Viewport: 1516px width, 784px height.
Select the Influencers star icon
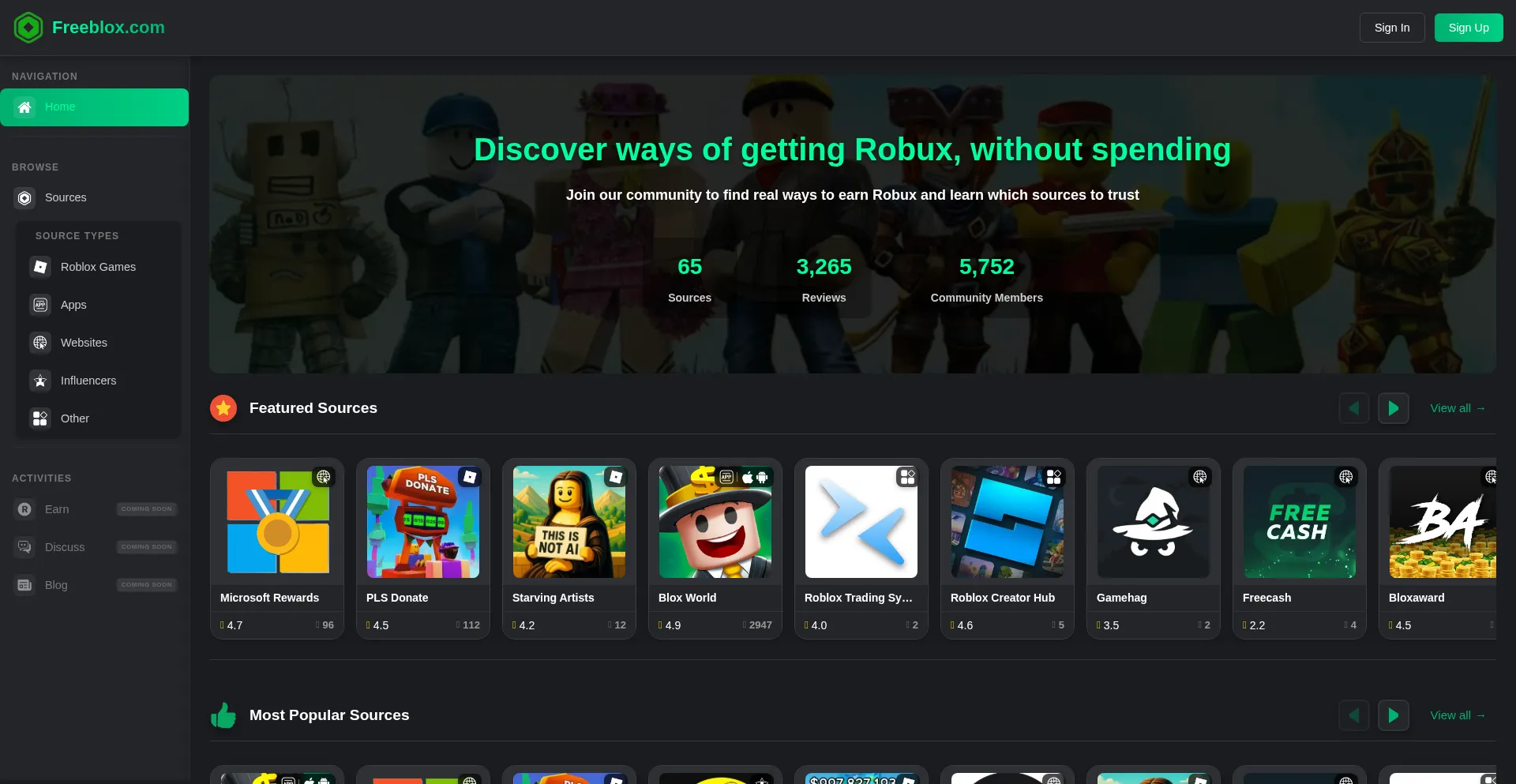pyautogui.click(x=40, y=381)
